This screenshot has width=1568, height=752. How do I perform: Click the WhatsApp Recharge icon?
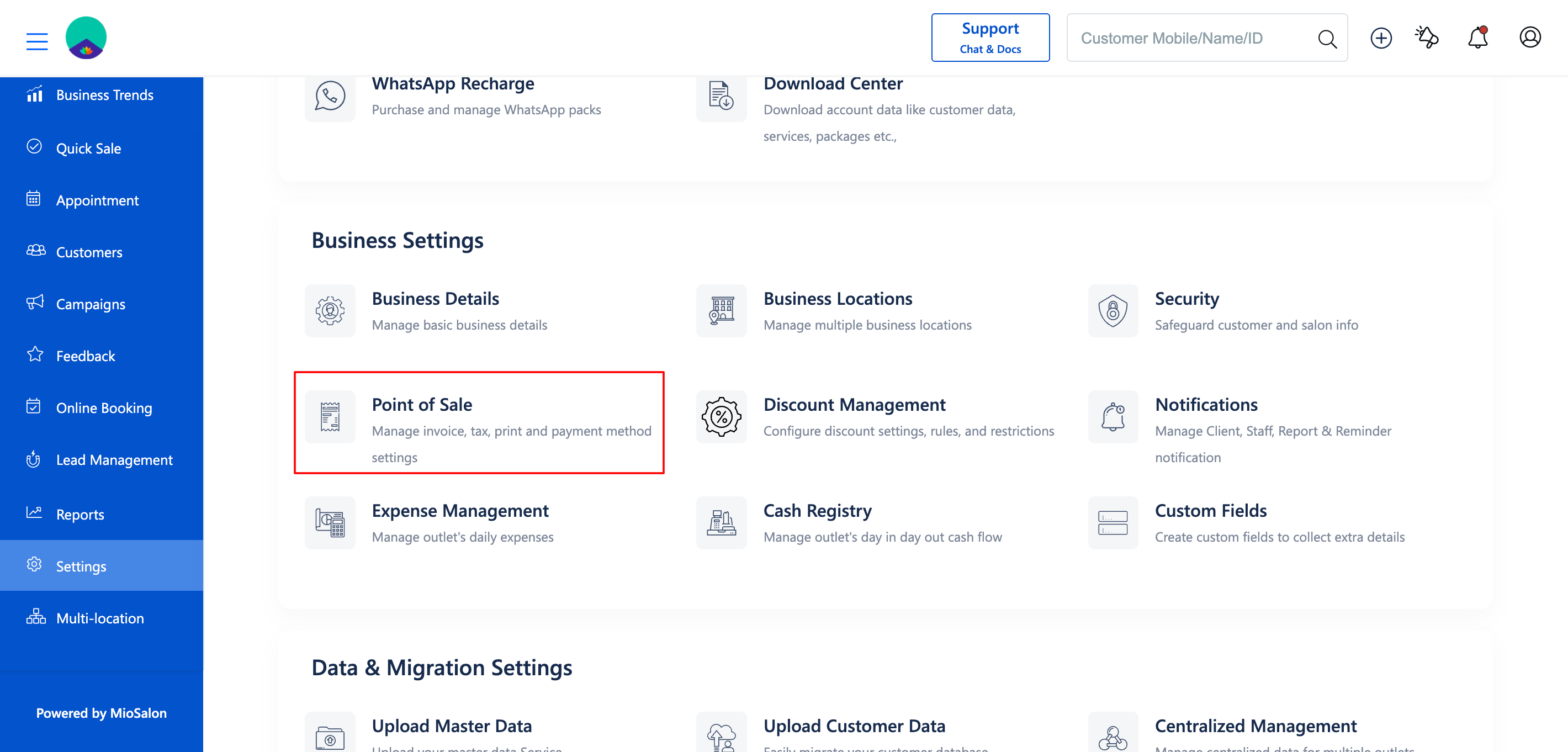[330, 96]
